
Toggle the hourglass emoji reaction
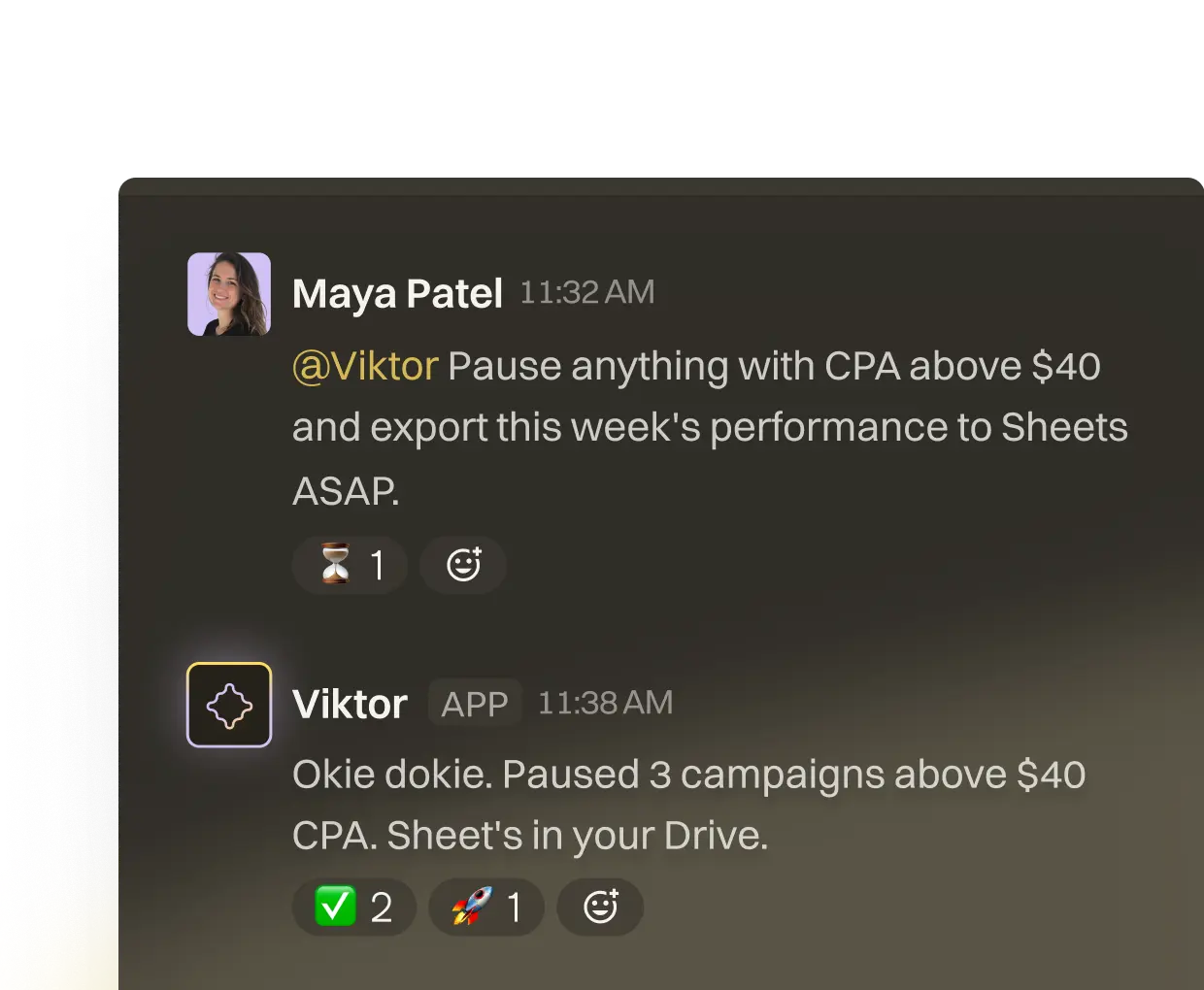[350, 565]
